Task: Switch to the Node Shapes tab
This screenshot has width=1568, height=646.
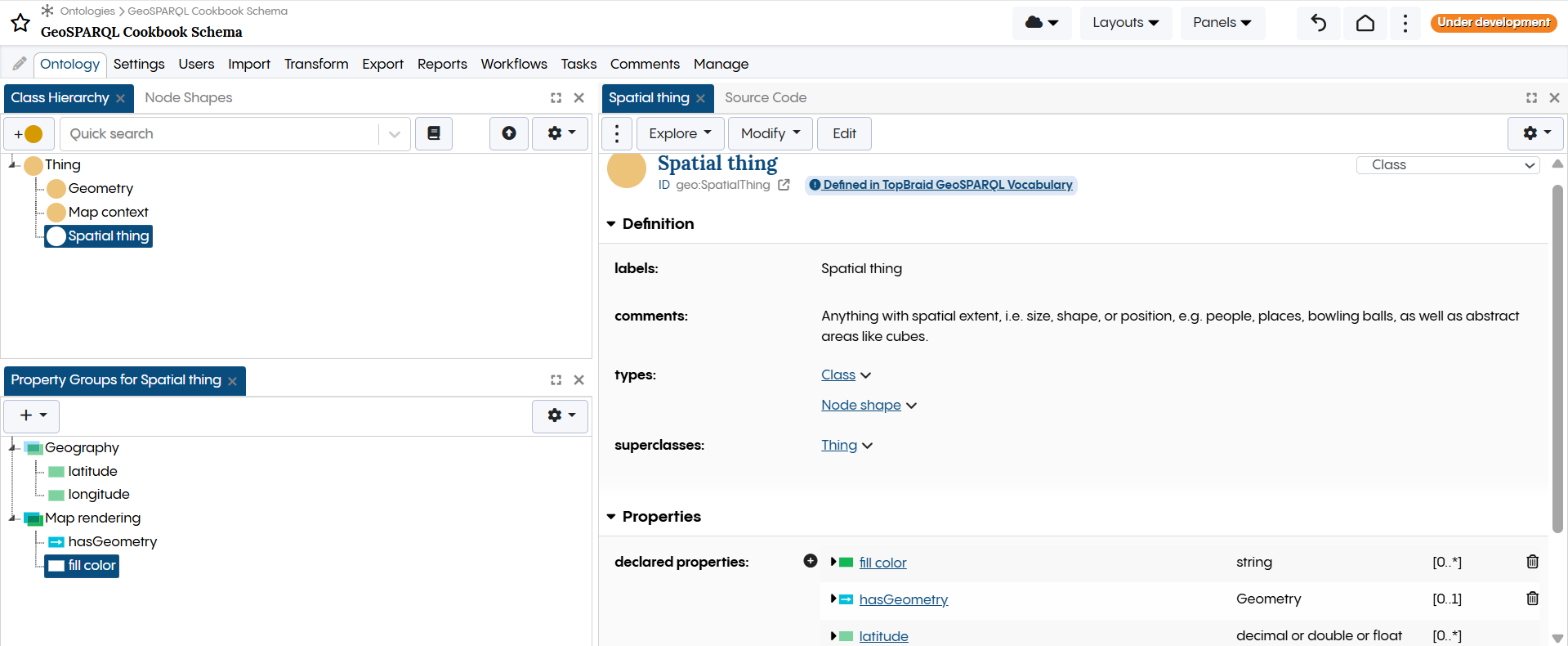Action: point(189,98)
